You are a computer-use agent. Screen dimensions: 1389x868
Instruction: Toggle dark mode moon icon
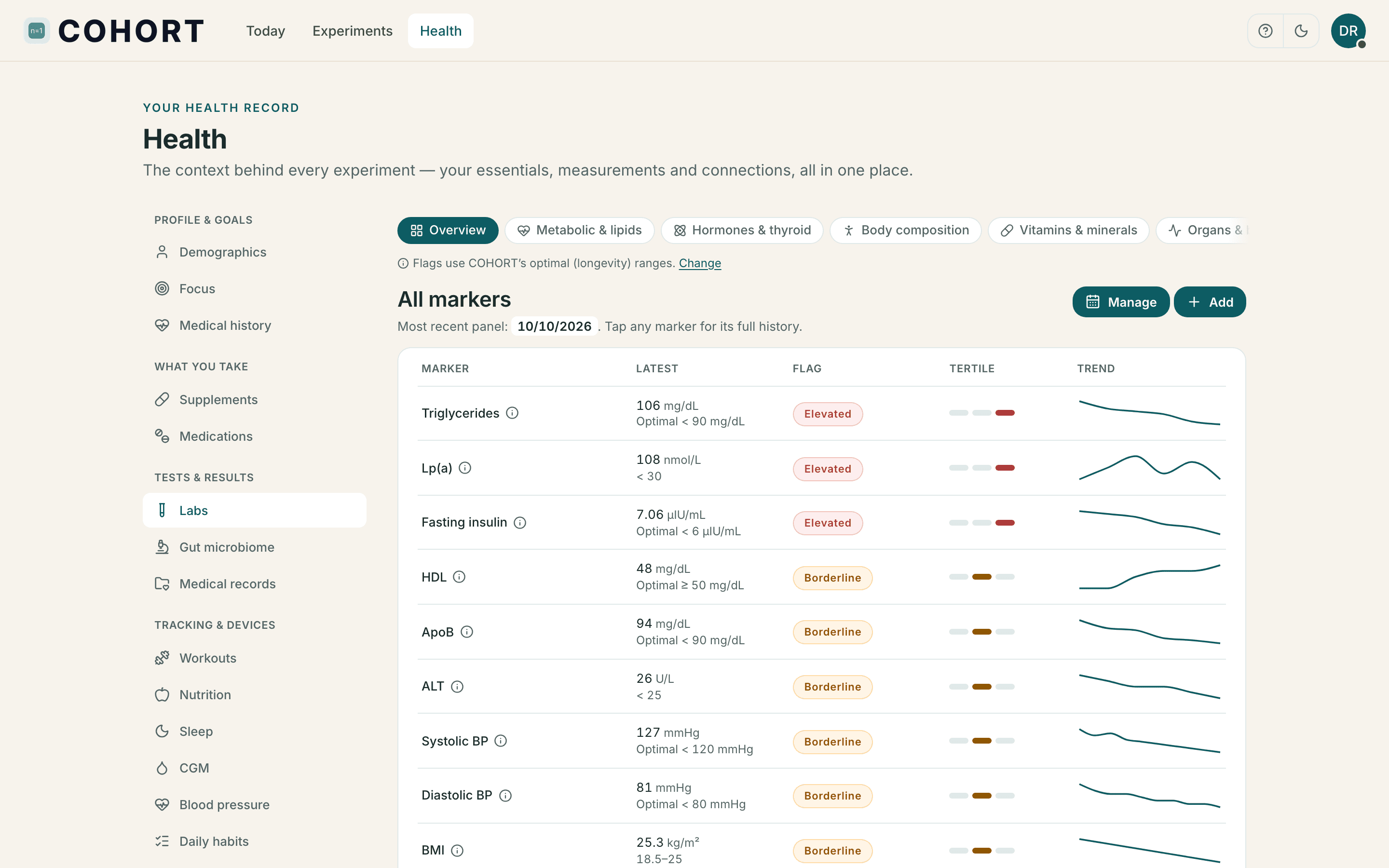point(1301,31)
